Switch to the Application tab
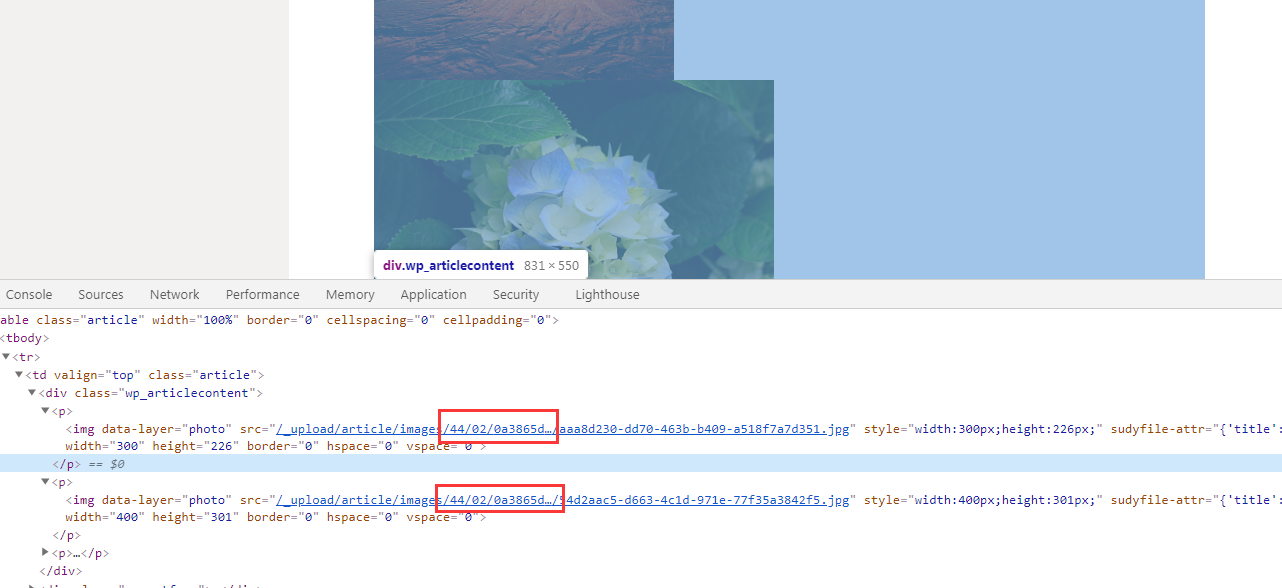1282x588 pixels. [x=433, y=295]
